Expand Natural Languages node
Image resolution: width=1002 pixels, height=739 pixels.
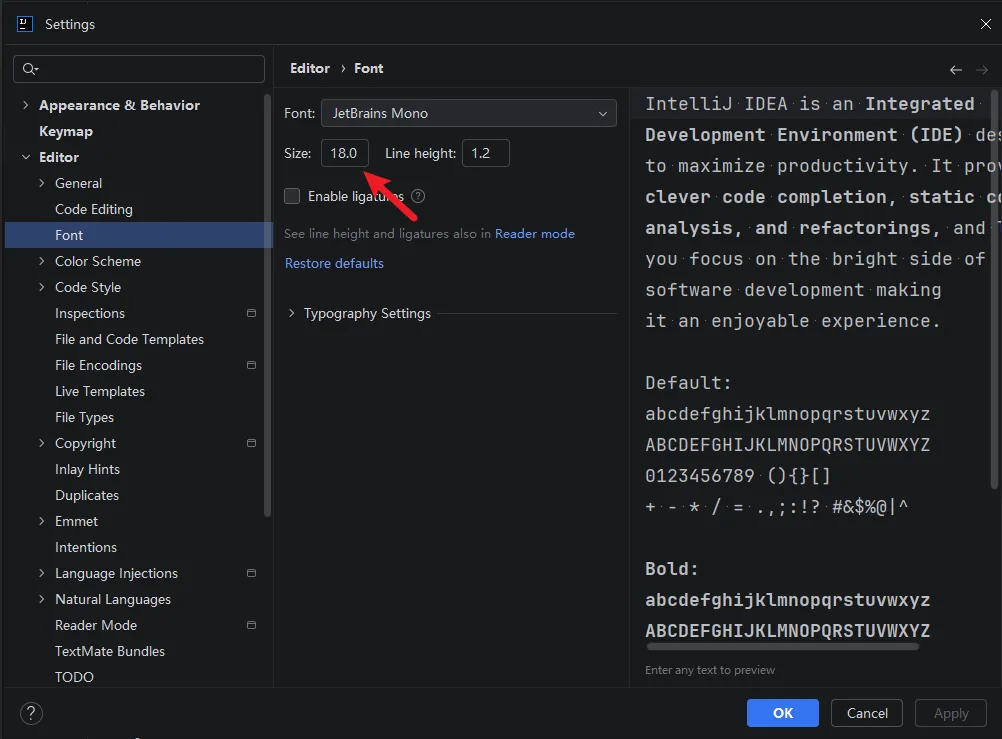42,599
